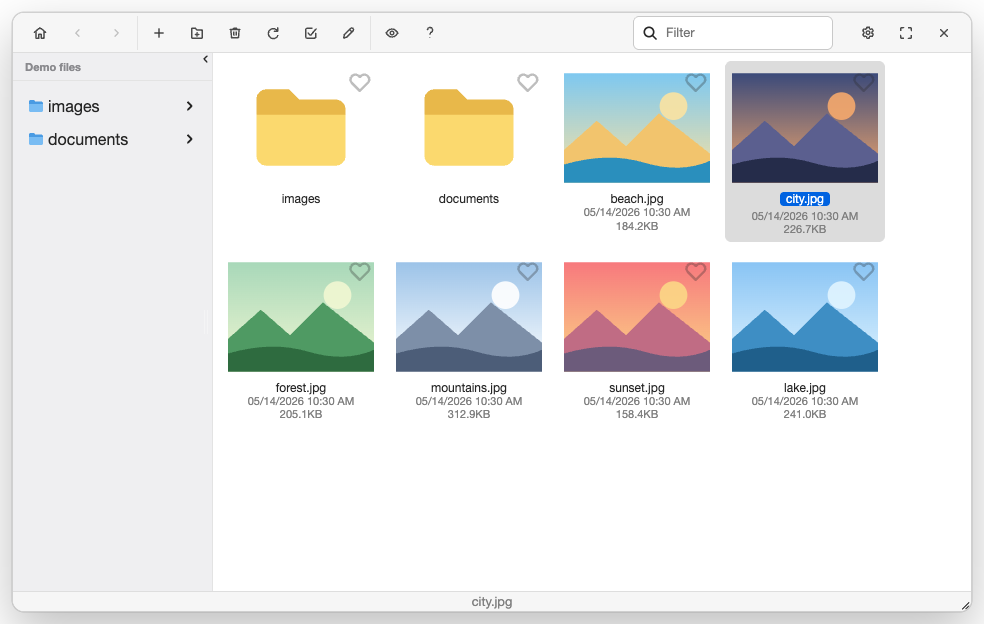Toggle preview with the eye icon

tap(392, 33)
